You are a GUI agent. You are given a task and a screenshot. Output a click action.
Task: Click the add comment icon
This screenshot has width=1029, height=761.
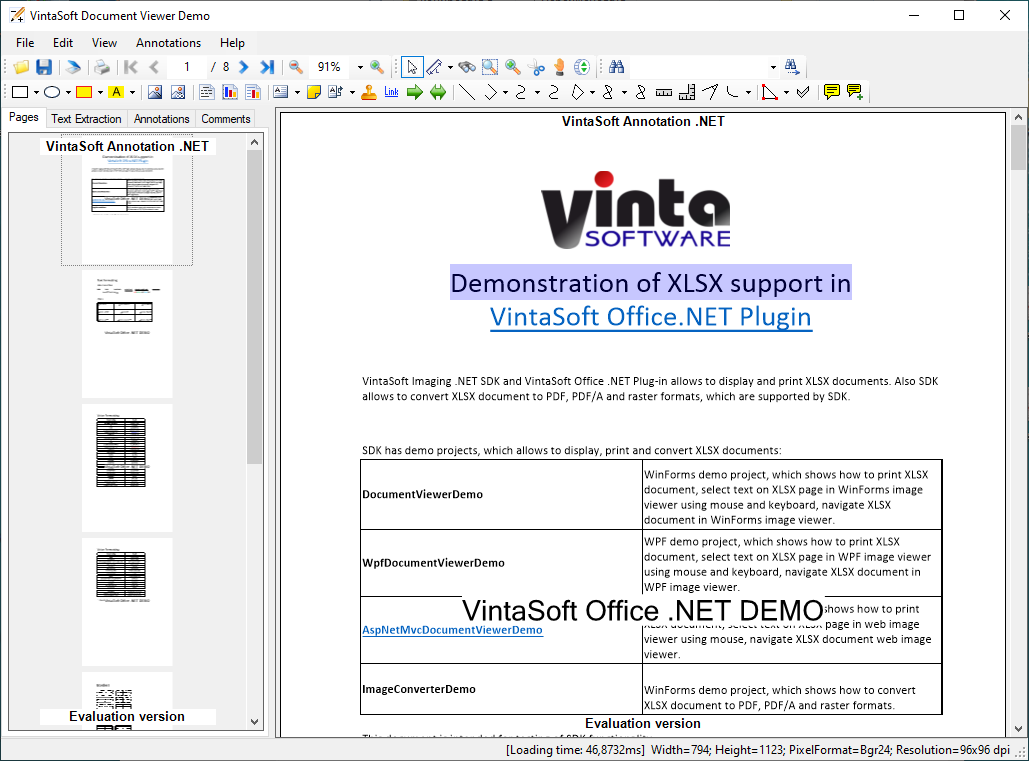tap(854, 93)
